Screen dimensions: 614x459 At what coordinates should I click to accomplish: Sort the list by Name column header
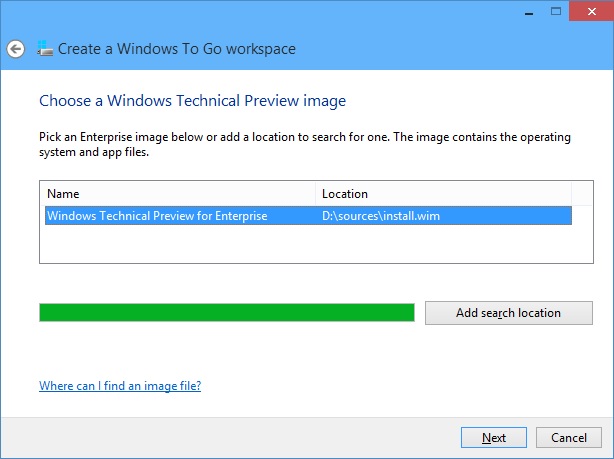tap(178, 194)
